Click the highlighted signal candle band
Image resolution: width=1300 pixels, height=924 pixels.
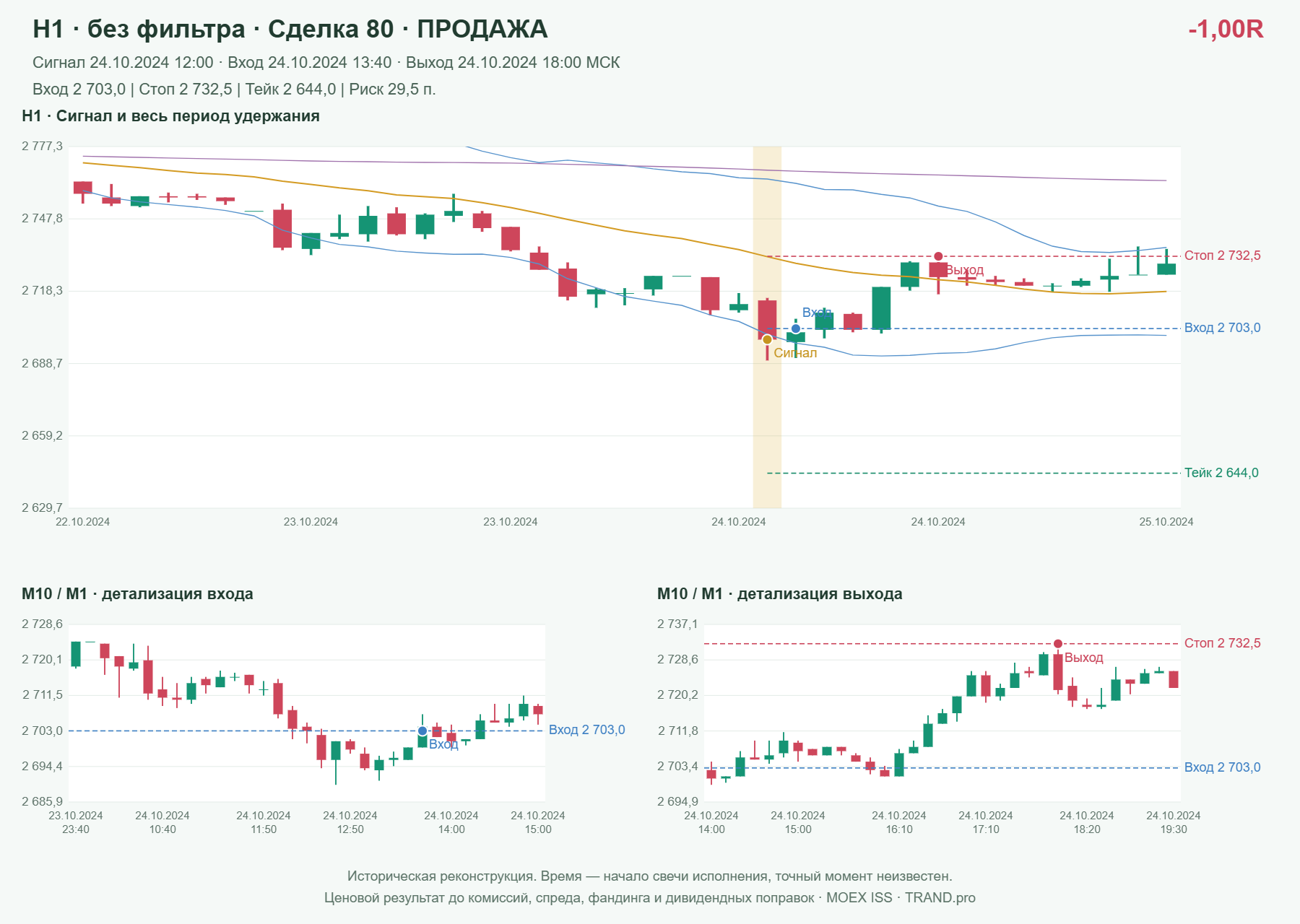[x=767, y=327]
